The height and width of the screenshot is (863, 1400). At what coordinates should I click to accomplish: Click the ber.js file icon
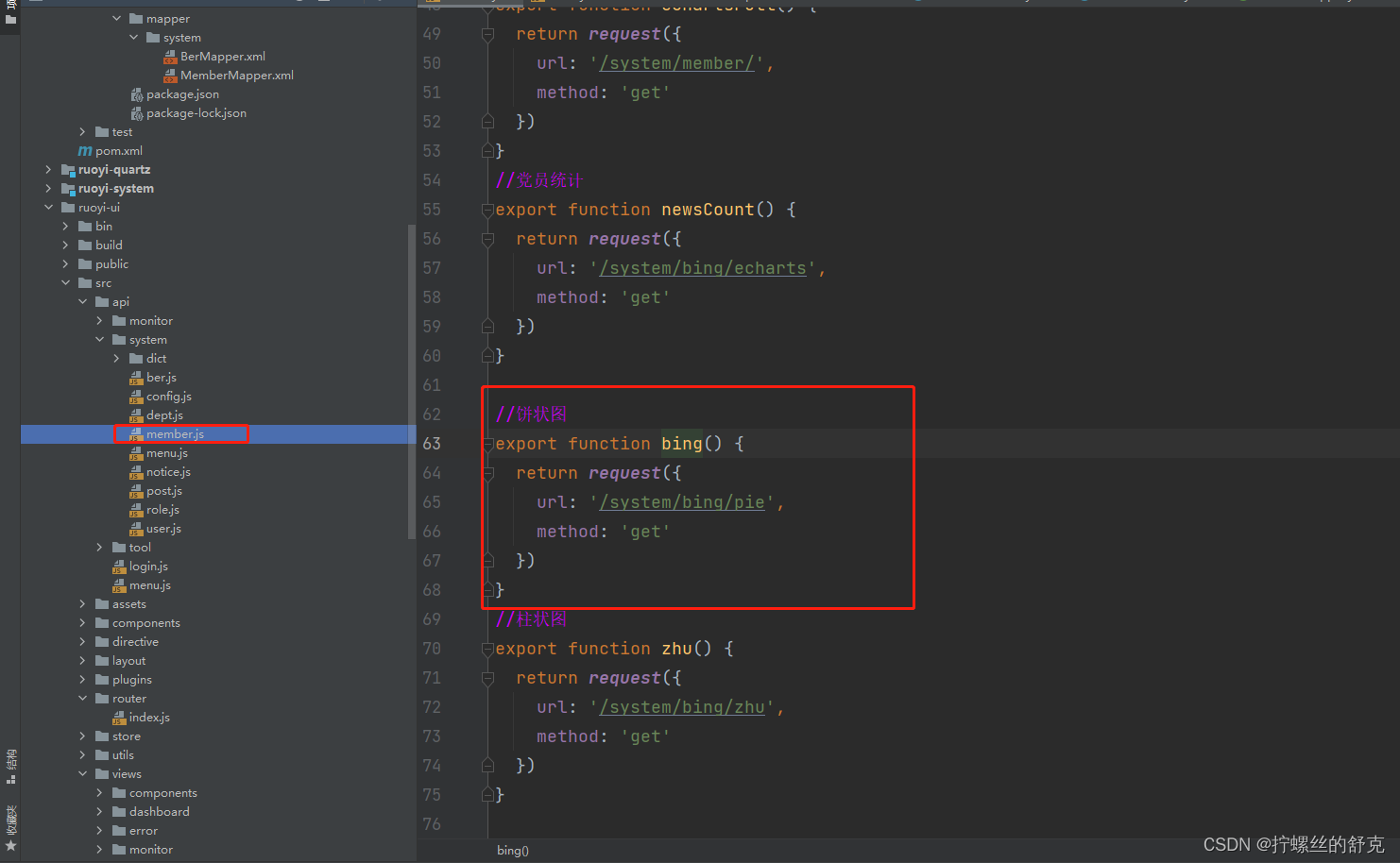pos(136,378)
